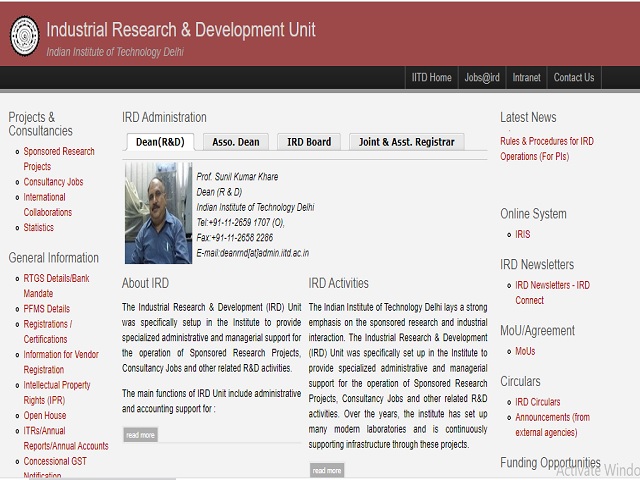
Task: Switch to the IRD Board tab
Action: click(309, 142)
